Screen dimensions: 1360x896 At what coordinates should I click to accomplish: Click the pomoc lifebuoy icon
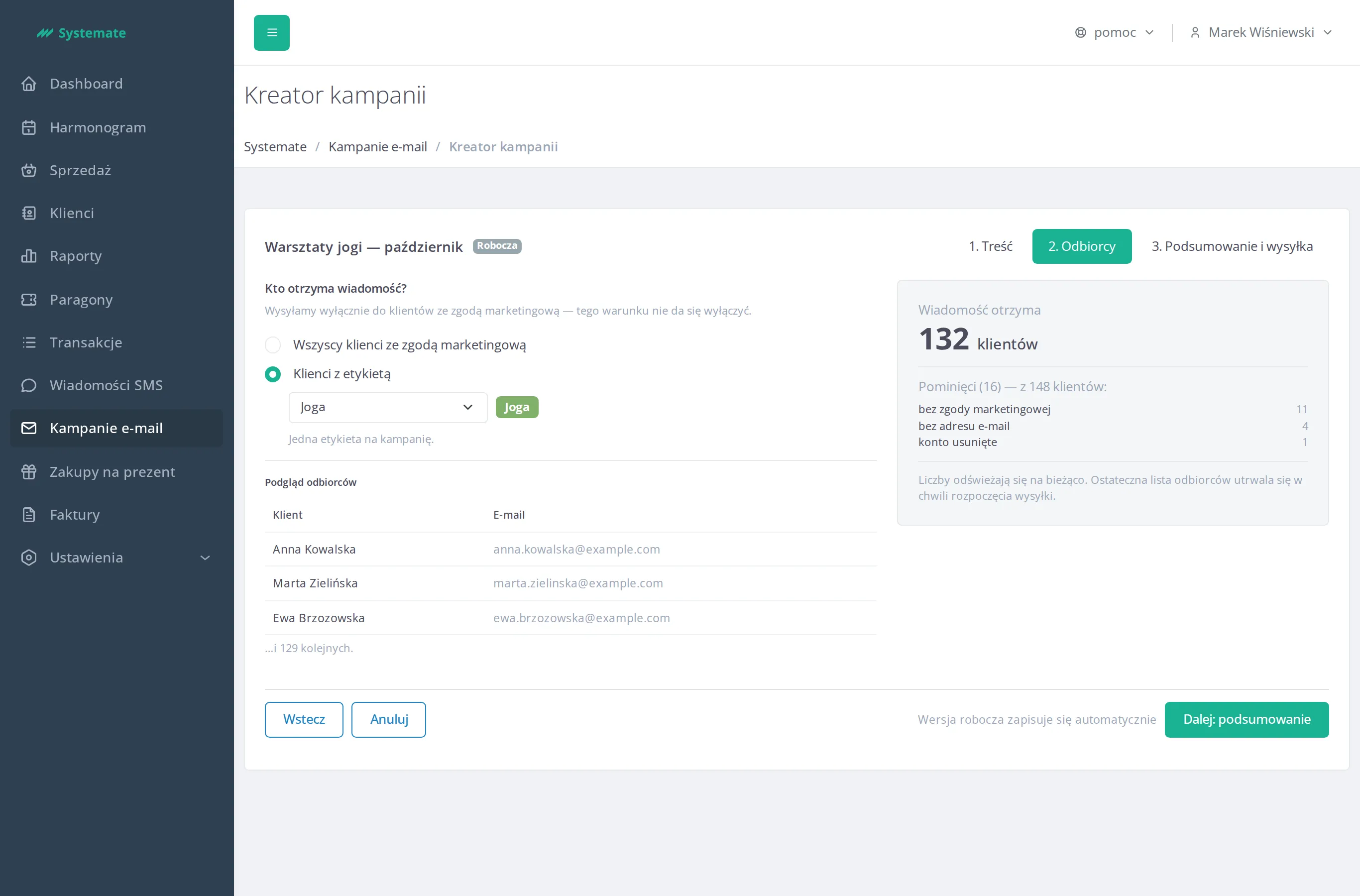(x=1080, y=32)
